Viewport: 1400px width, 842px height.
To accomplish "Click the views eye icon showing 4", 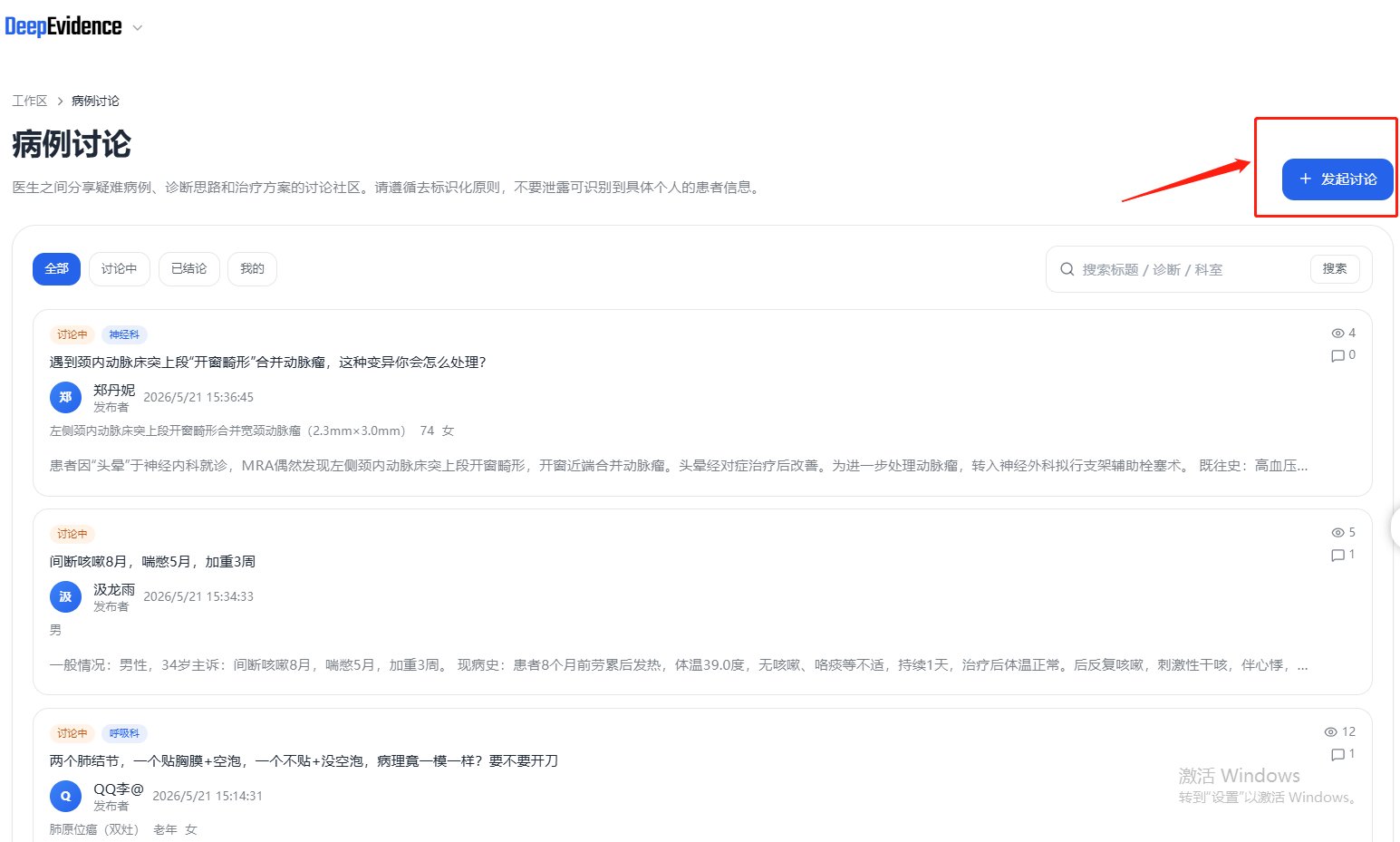I will pyautogui.click(x=1337, y=334).
